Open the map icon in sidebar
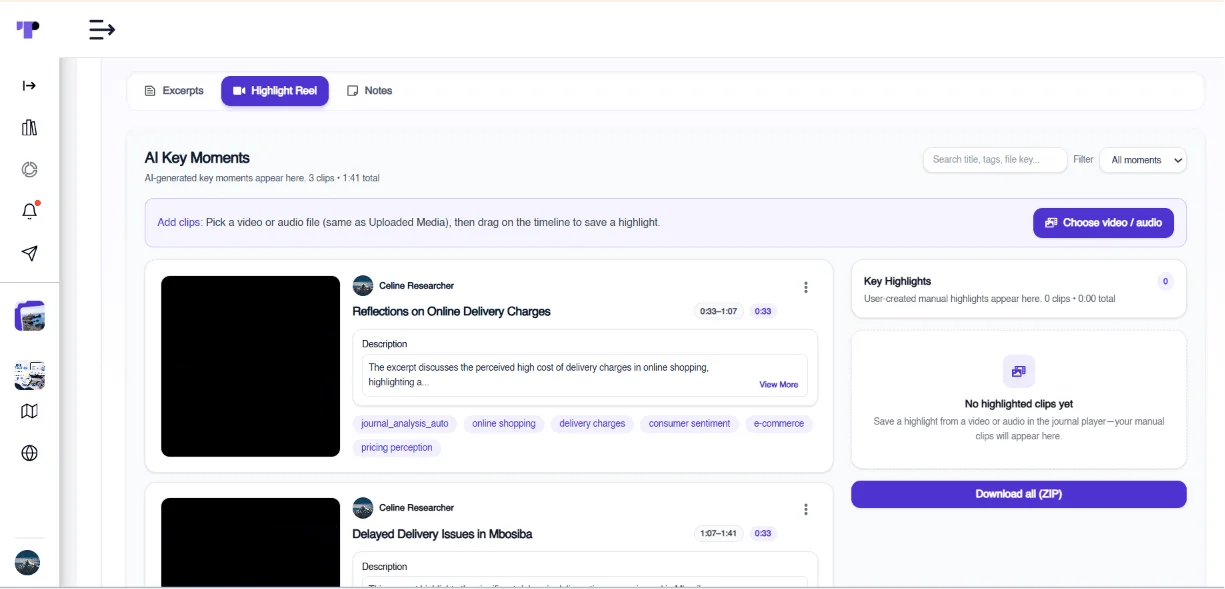 pyautogui.click(x=29, y=412)
